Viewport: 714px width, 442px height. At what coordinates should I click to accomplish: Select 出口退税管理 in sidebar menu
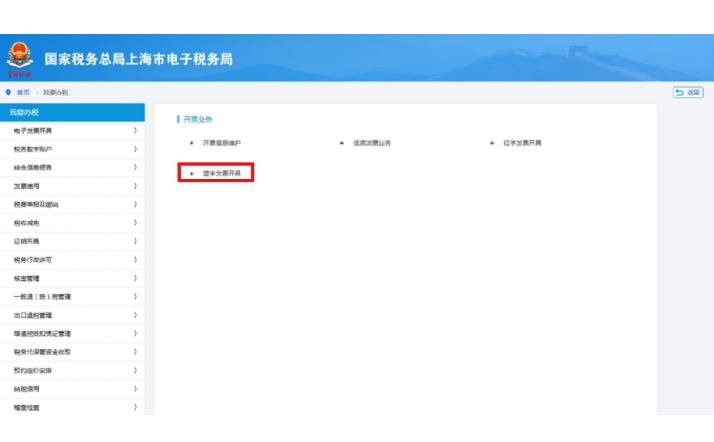[x=33, y=315]
